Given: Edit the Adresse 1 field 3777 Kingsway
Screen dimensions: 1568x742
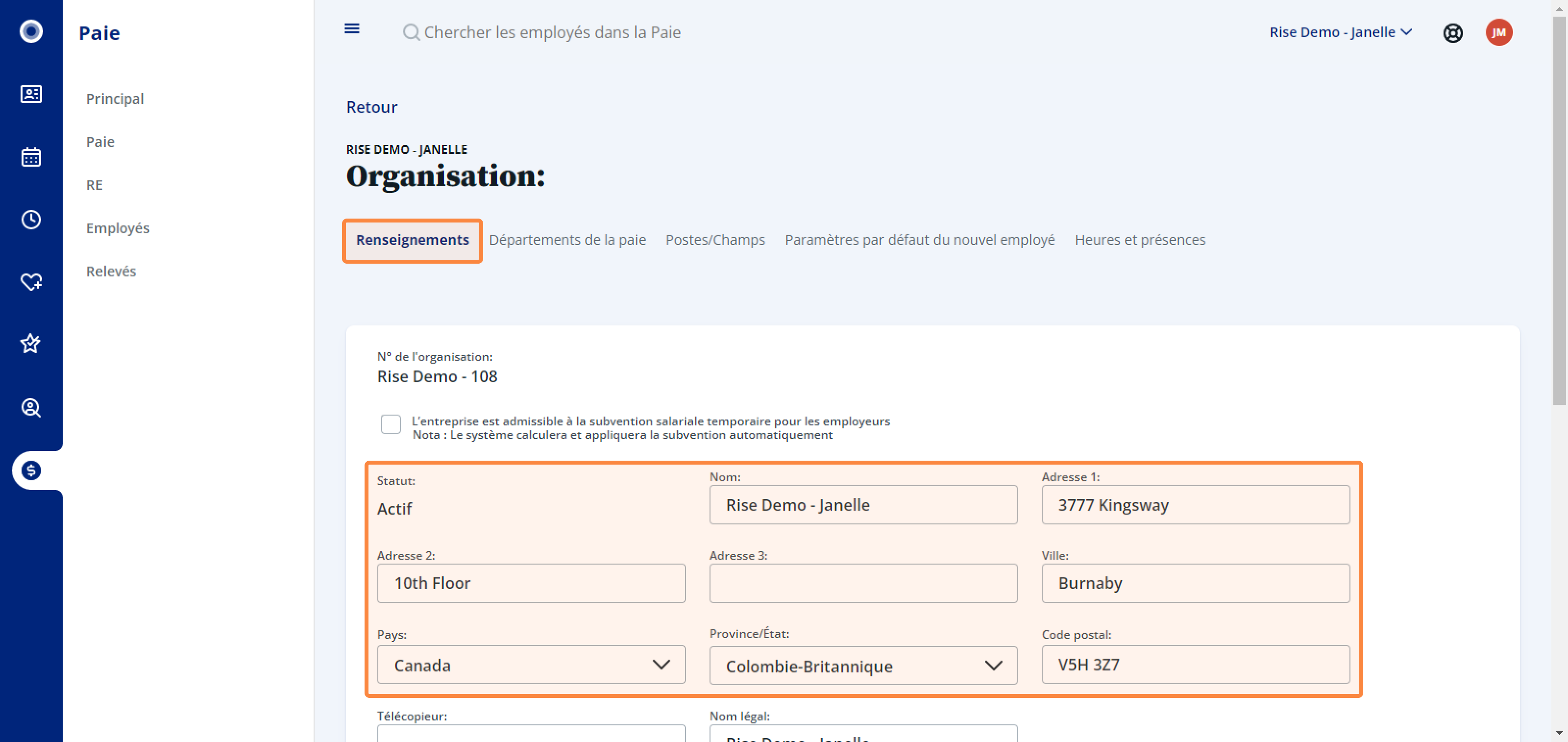Looking at the screenshot, I should click(x=1196, y=505).
